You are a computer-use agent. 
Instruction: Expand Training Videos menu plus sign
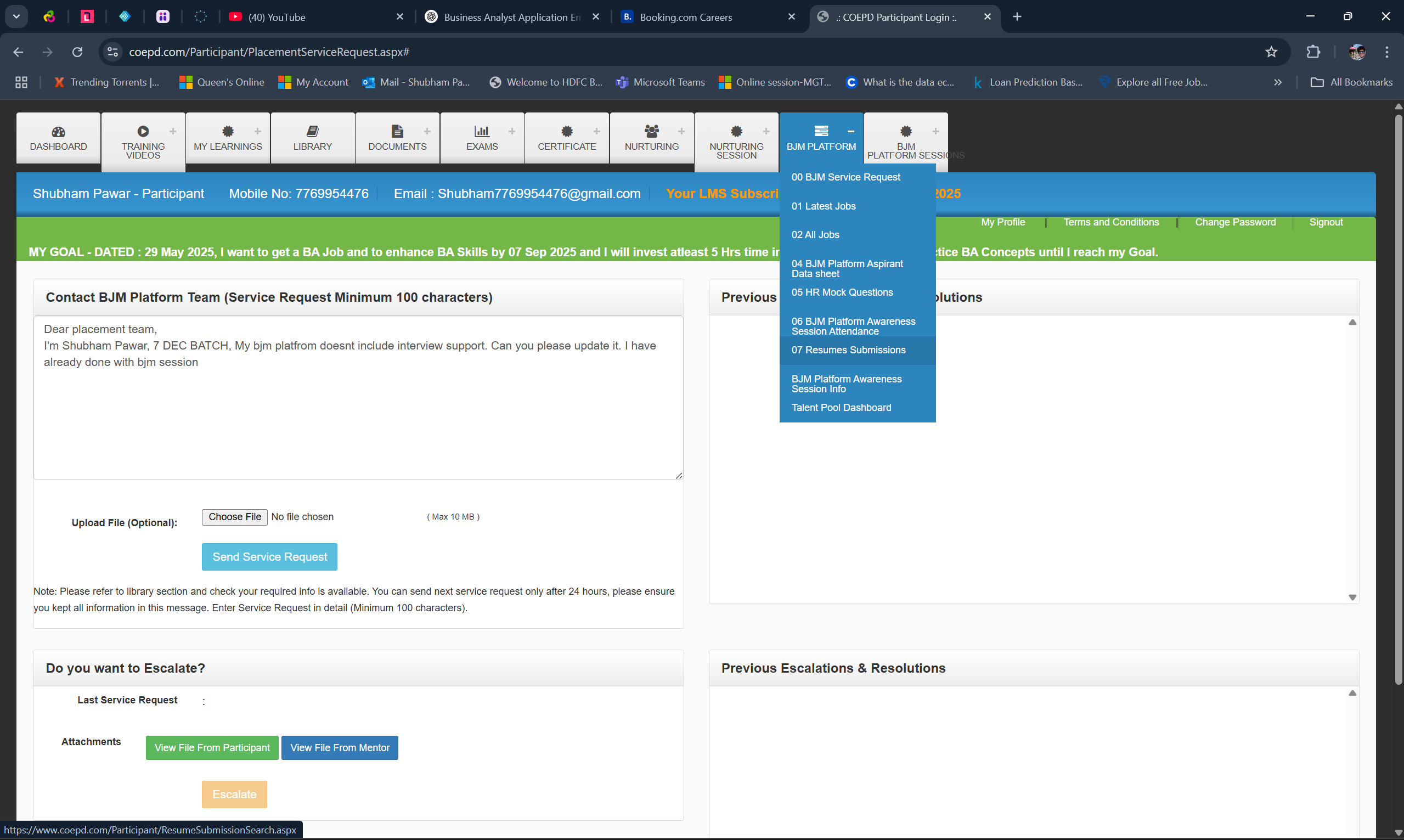[x=173, y=131]
